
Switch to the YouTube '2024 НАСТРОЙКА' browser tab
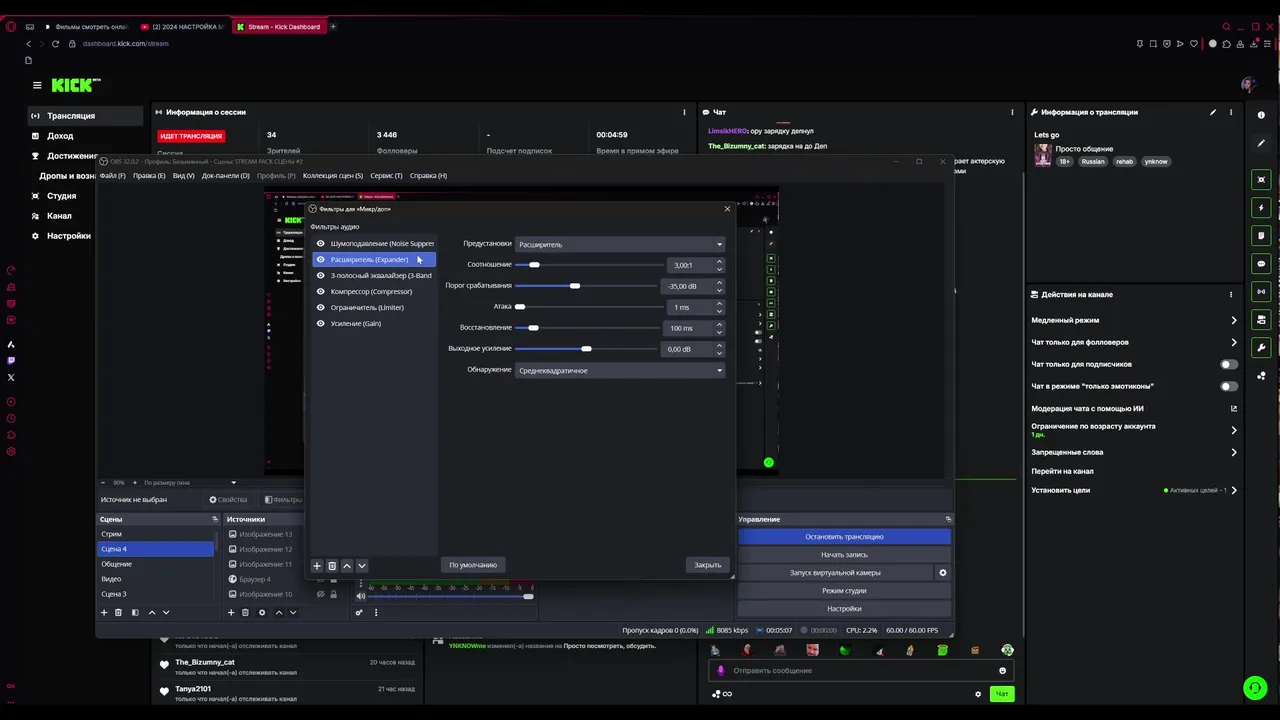pos(181,27)
